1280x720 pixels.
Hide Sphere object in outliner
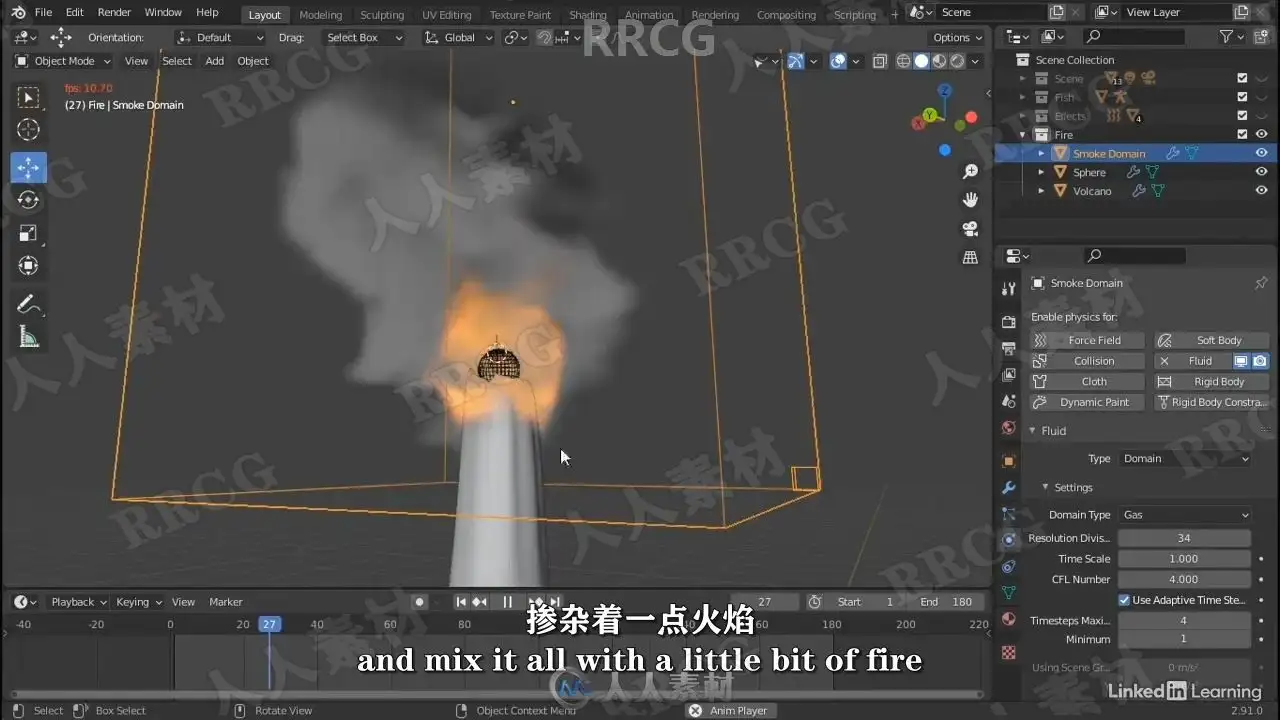click(1261, 172)
